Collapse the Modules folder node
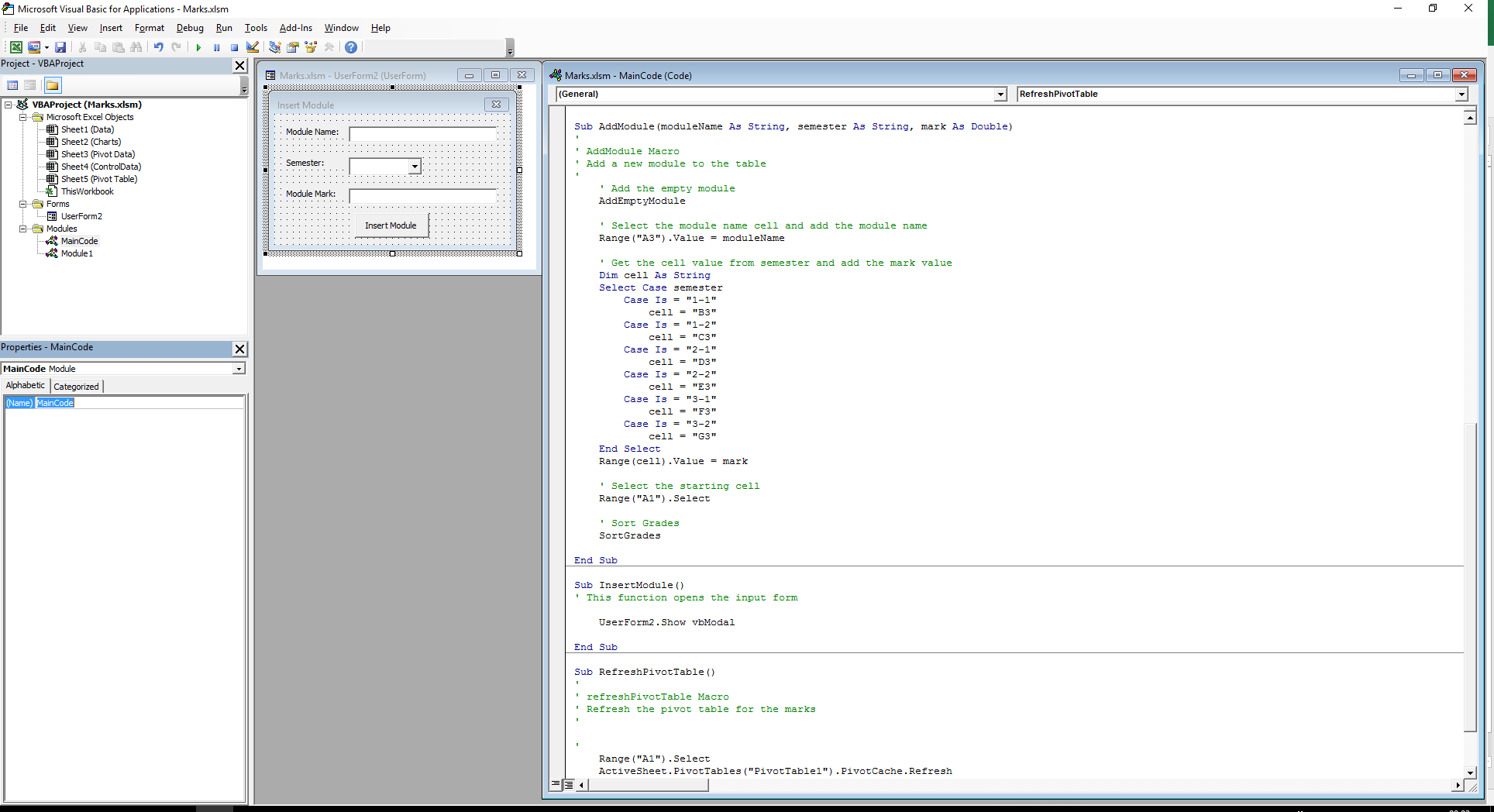Viewport: 1494px width, 812px height. (23, 229)
